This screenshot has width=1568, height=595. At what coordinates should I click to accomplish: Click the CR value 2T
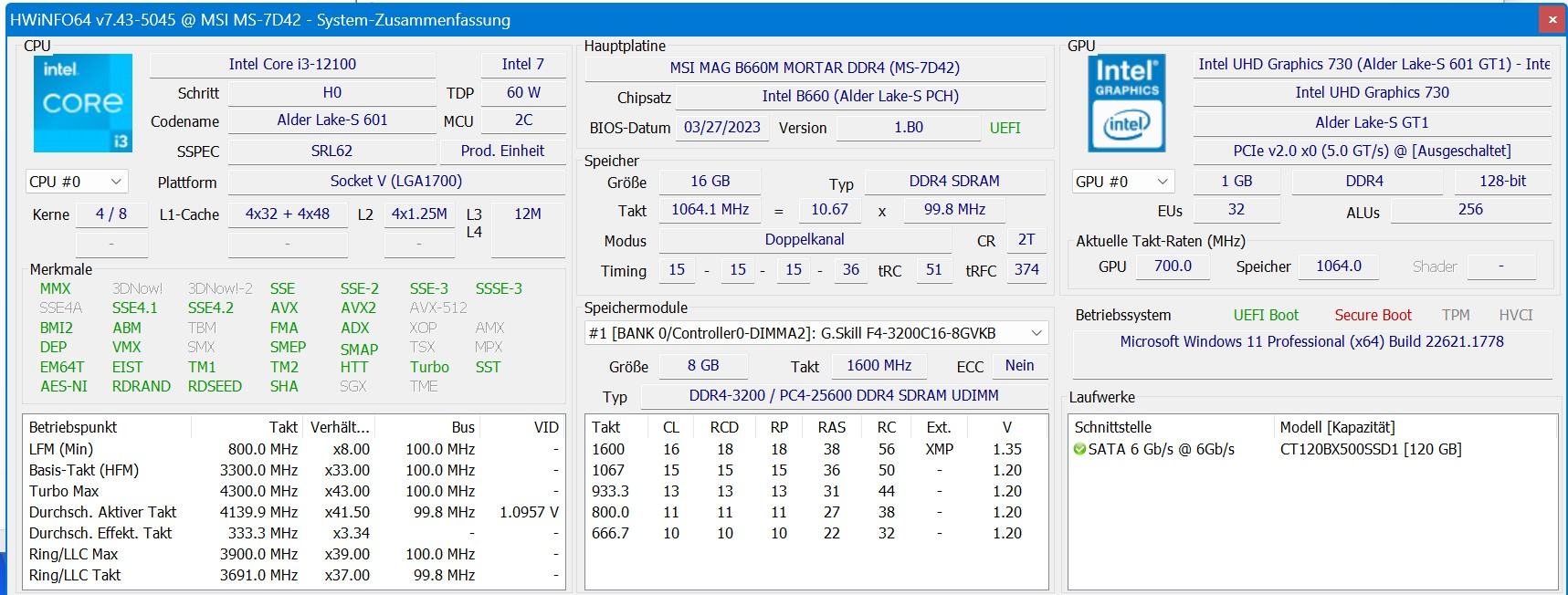(x=1026, y=240)
